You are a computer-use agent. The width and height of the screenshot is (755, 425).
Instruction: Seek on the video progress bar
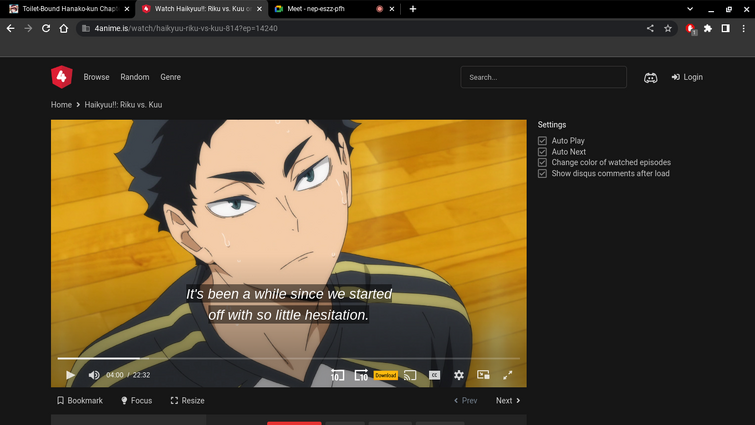[288, 358]
